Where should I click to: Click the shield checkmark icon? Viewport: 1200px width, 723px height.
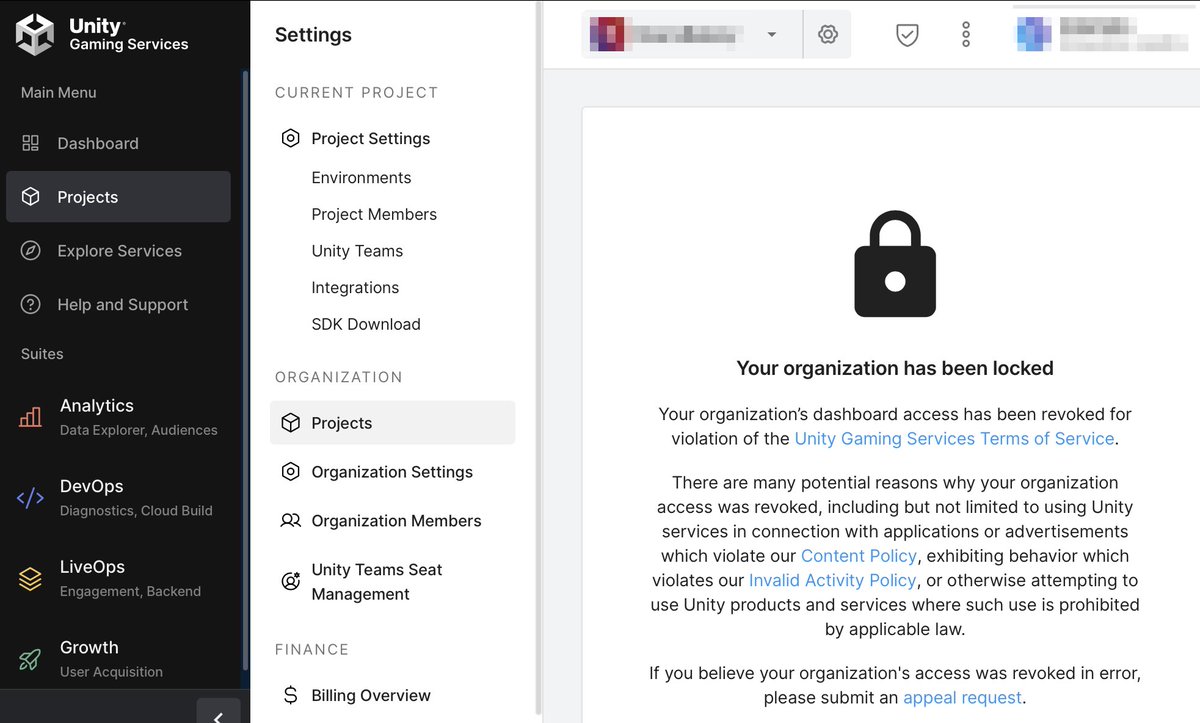tap(907, 35)
